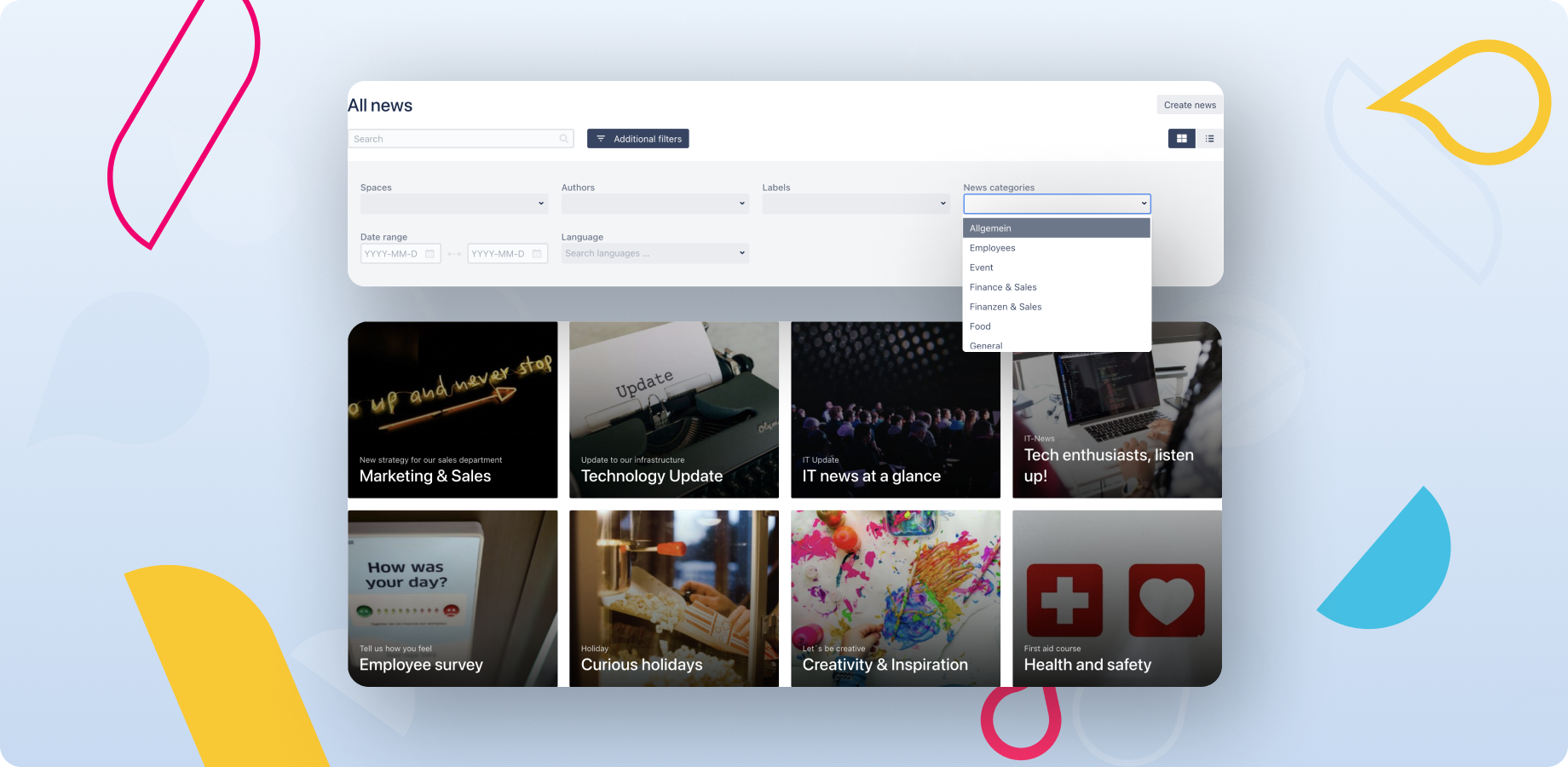Select Event category option
The width and height of the screenshot is (1568, 767).
(x=1057, y=268)
